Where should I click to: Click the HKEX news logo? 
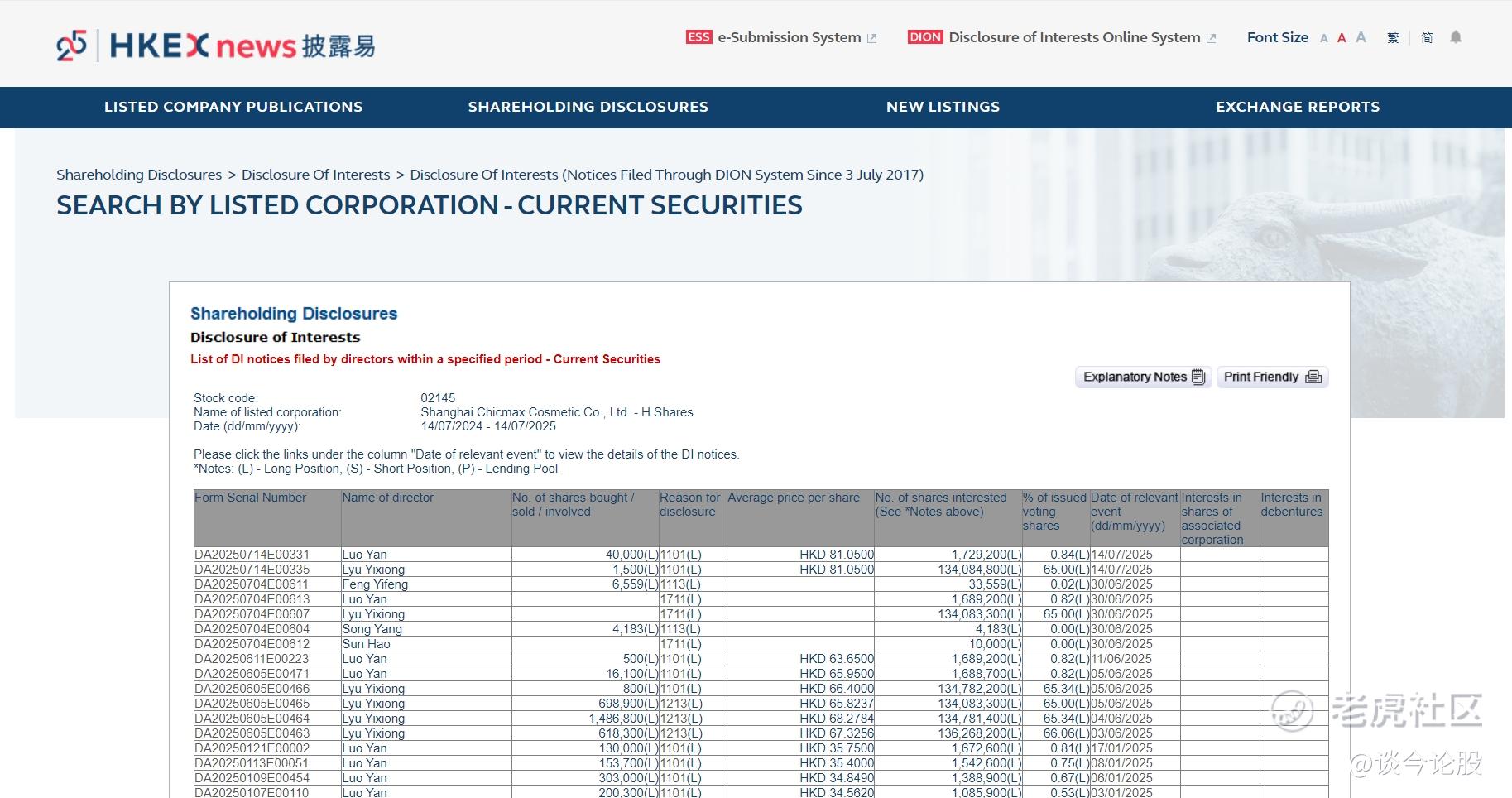(215, 46)
